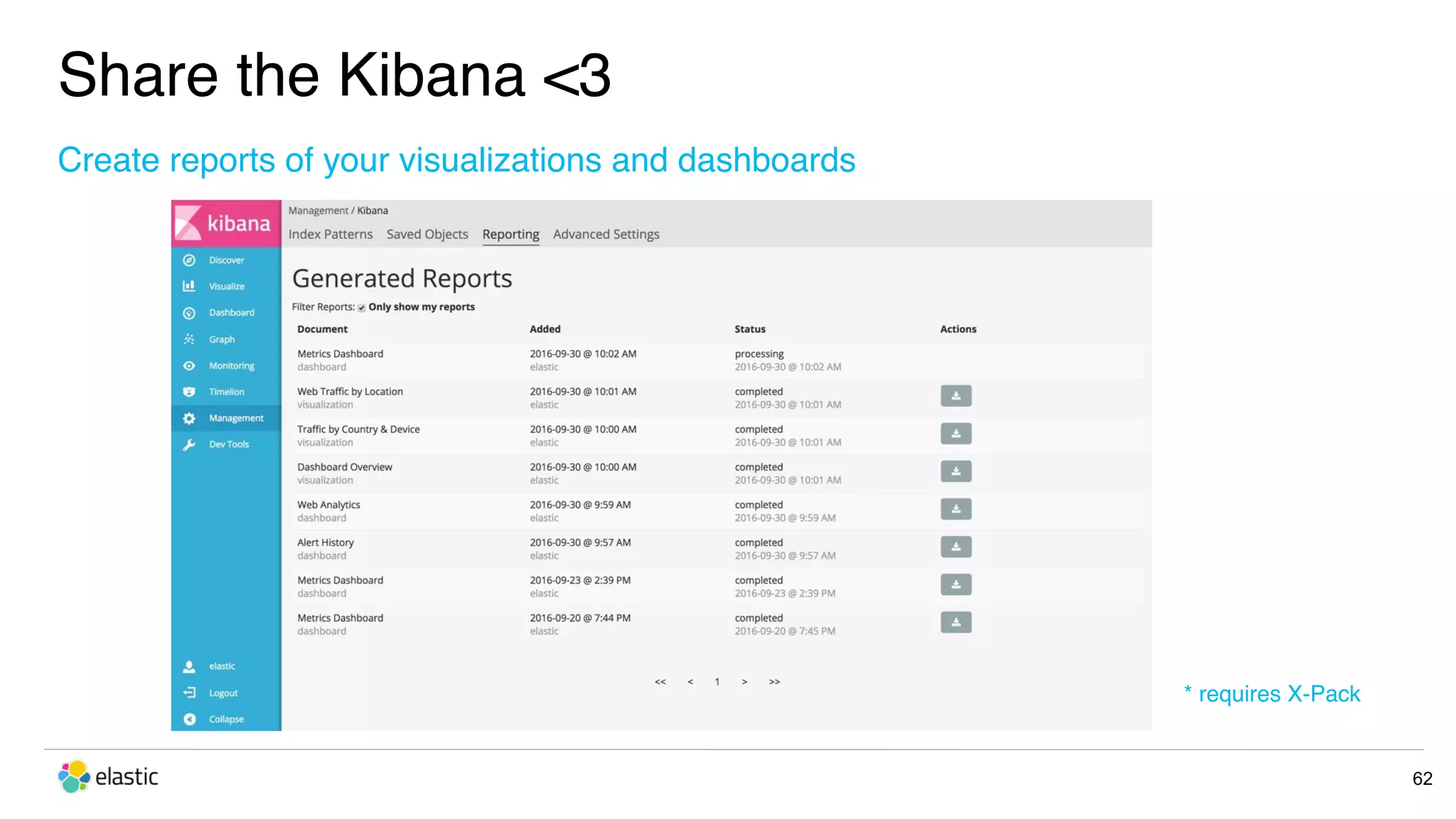Viewport: 1456px width, 819px height.
Task: Open the Monitoring menu label
Action: [x=232, y=365]
